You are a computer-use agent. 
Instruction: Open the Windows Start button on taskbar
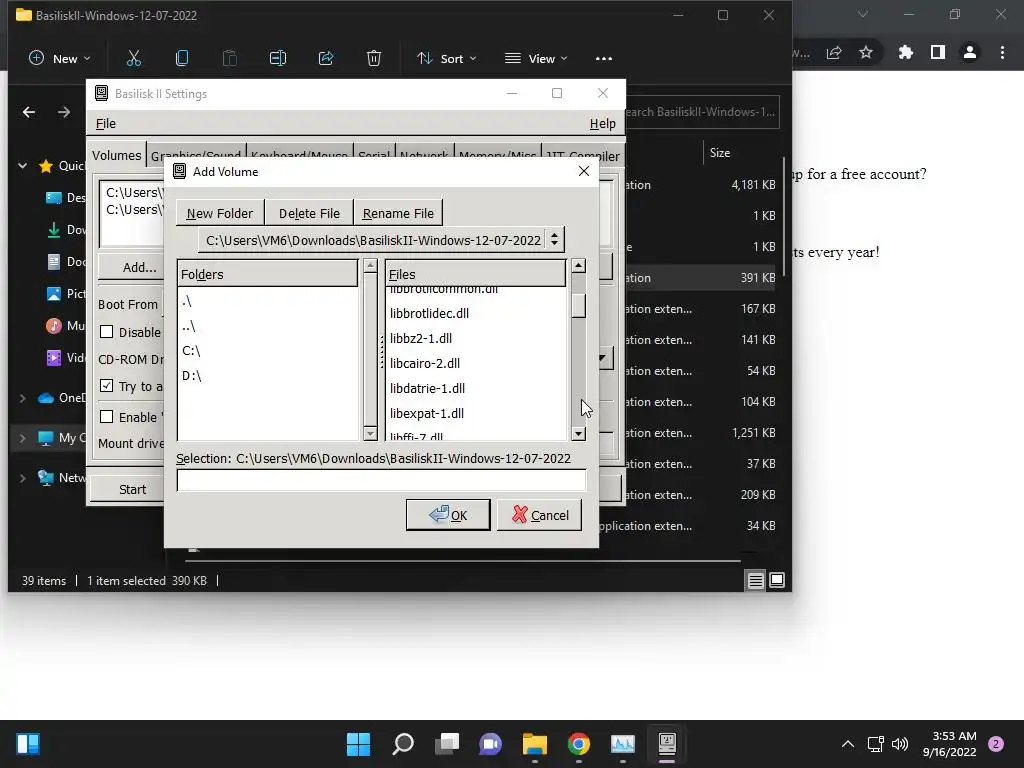(359, 744)
